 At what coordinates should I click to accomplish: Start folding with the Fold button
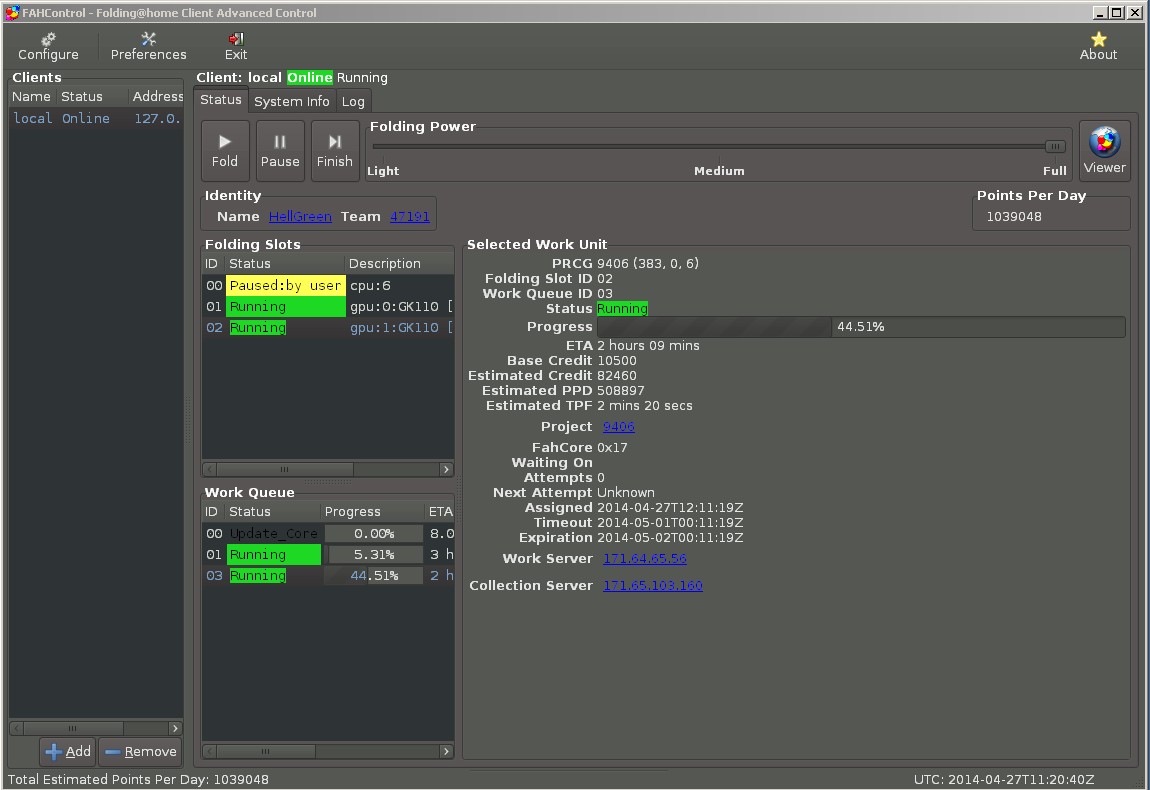[x=224, y=150]
